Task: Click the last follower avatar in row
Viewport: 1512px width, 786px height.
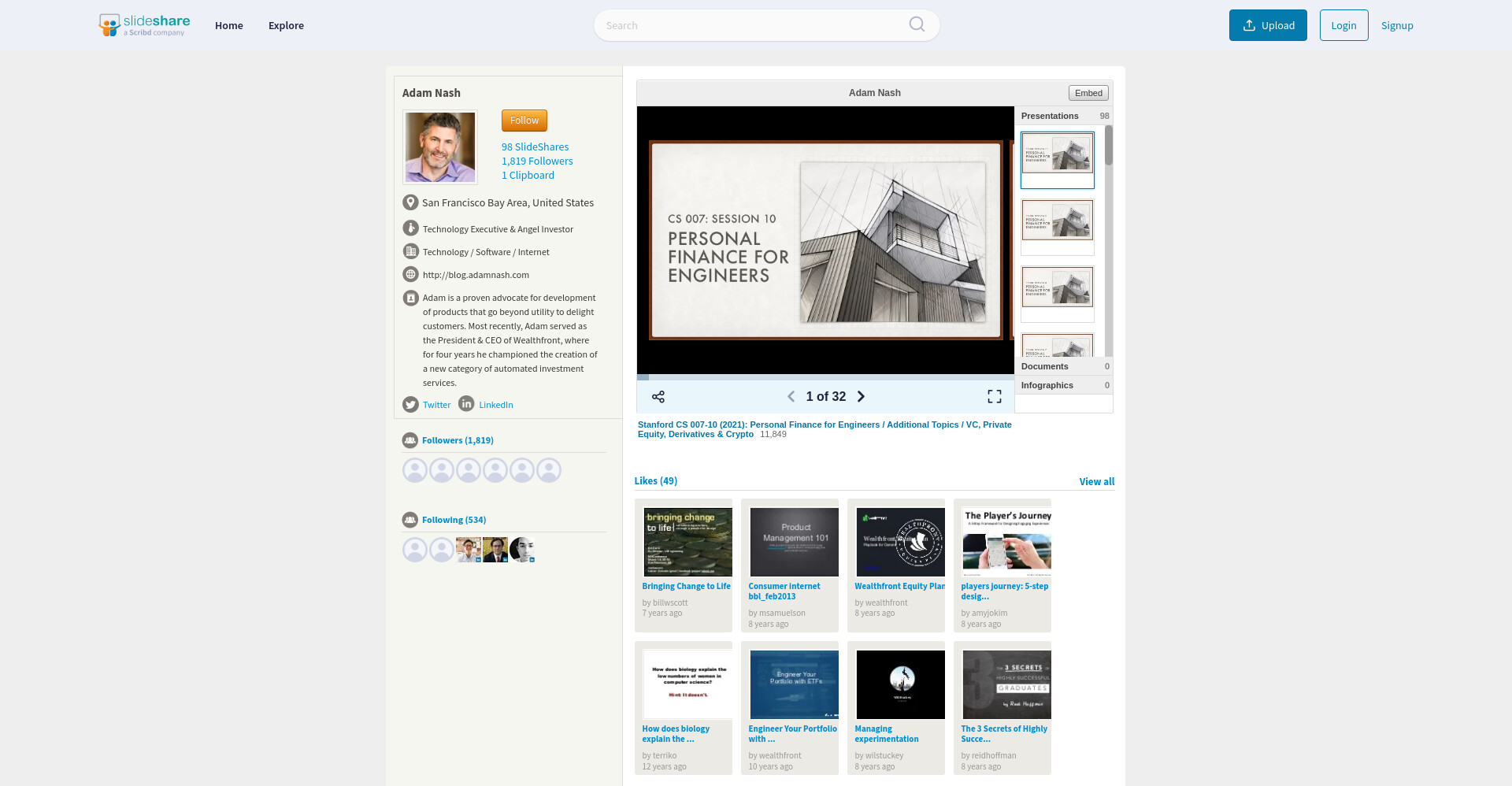Action: pos(549,470)
